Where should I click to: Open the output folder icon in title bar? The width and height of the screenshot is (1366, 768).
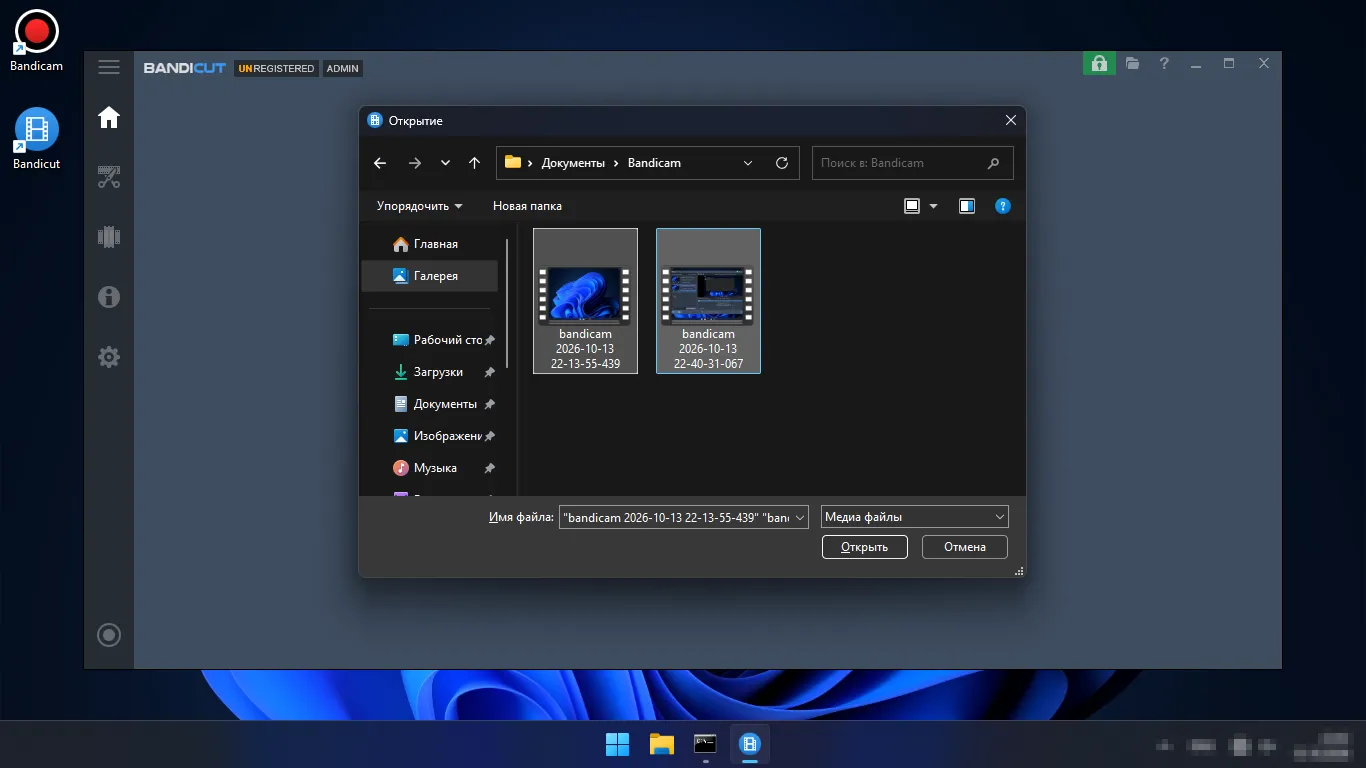pos(1132,64)
